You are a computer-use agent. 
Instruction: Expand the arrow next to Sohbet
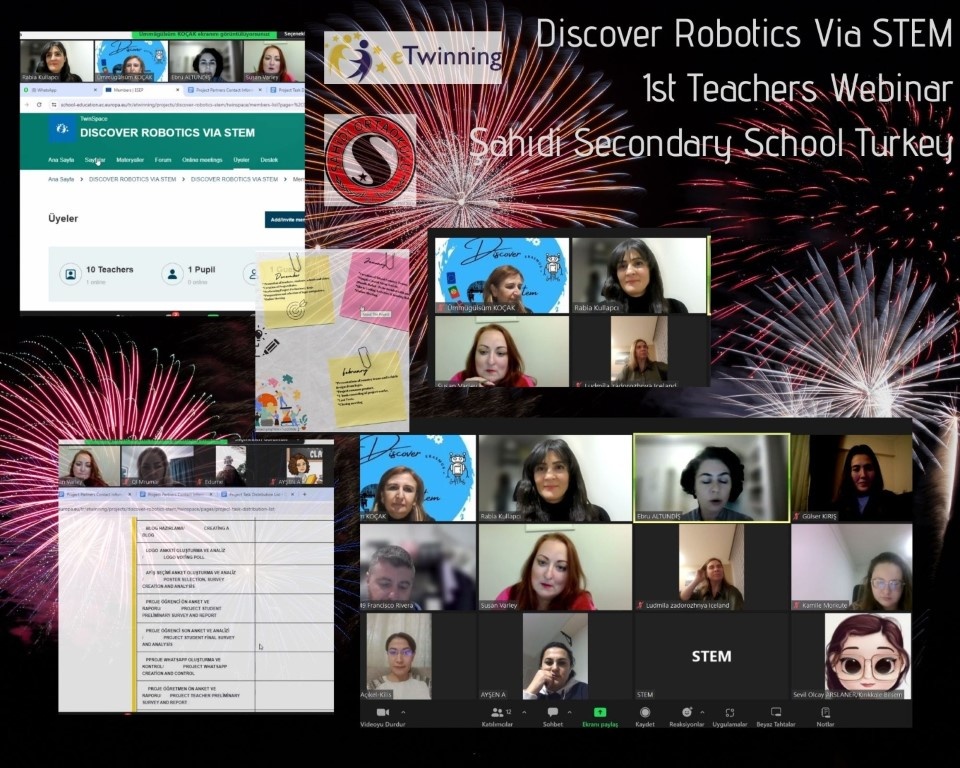point(567,712)
